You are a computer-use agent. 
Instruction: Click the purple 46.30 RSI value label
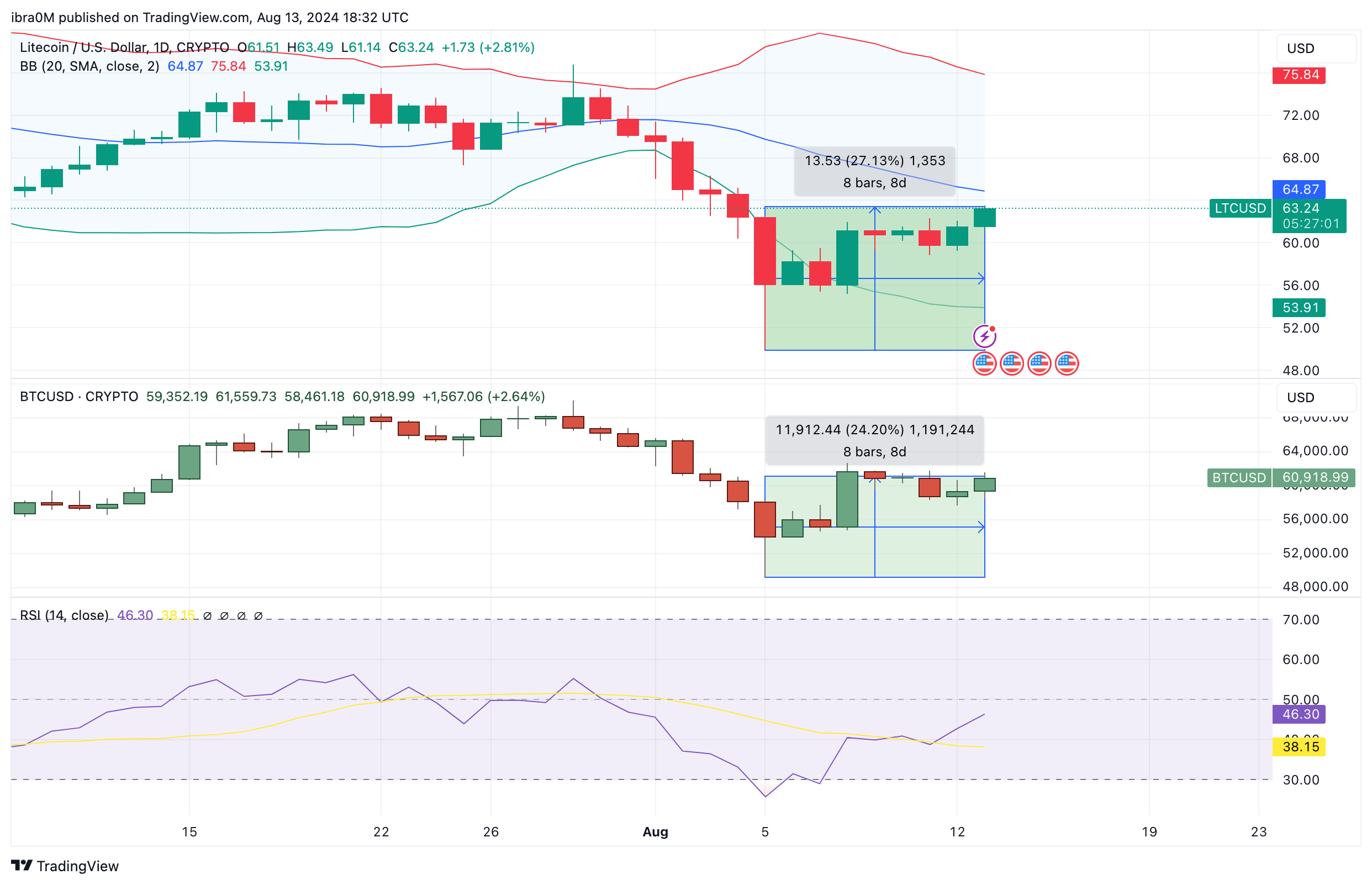point(1299,714)
